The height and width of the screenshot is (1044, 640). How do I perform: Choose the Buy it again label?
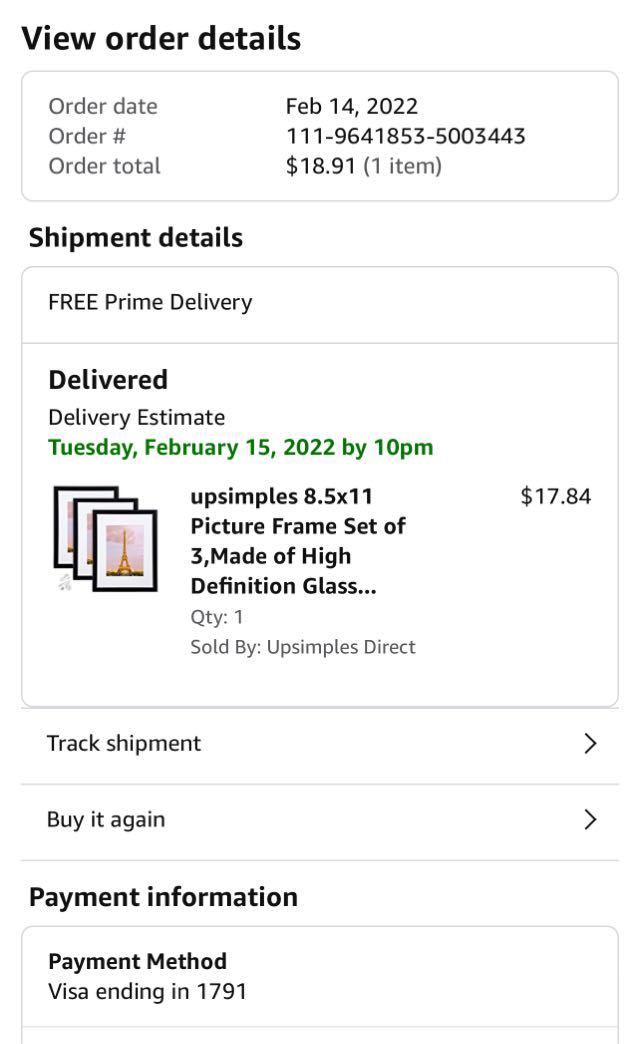click(x=106, y=820)
